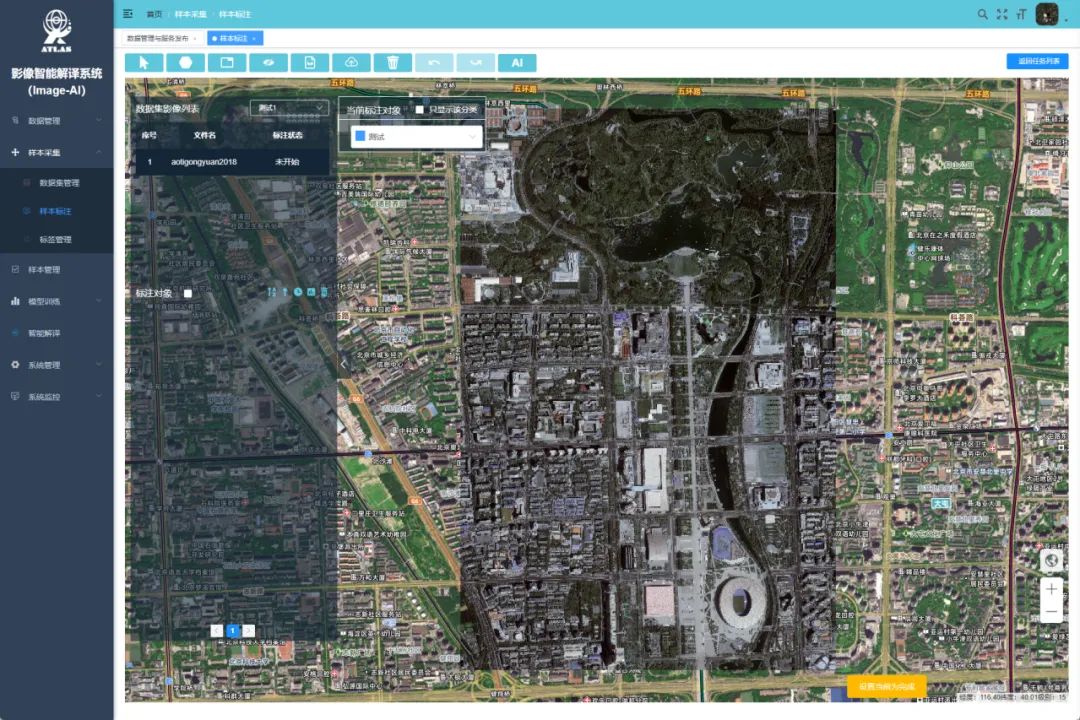Open 数据集管理 in the sidebar
1080x720 pixels.
[59, 183]
